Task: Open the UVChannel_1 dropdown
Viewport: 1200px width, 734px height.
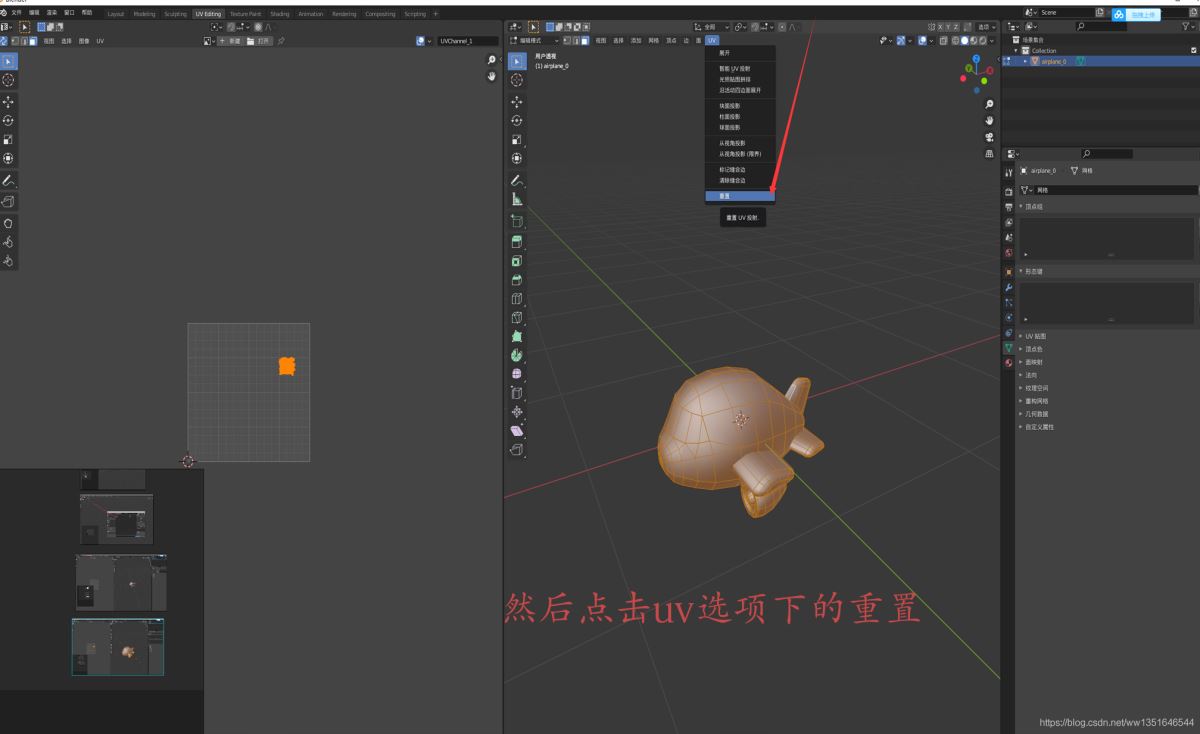Action: point(463,41)
